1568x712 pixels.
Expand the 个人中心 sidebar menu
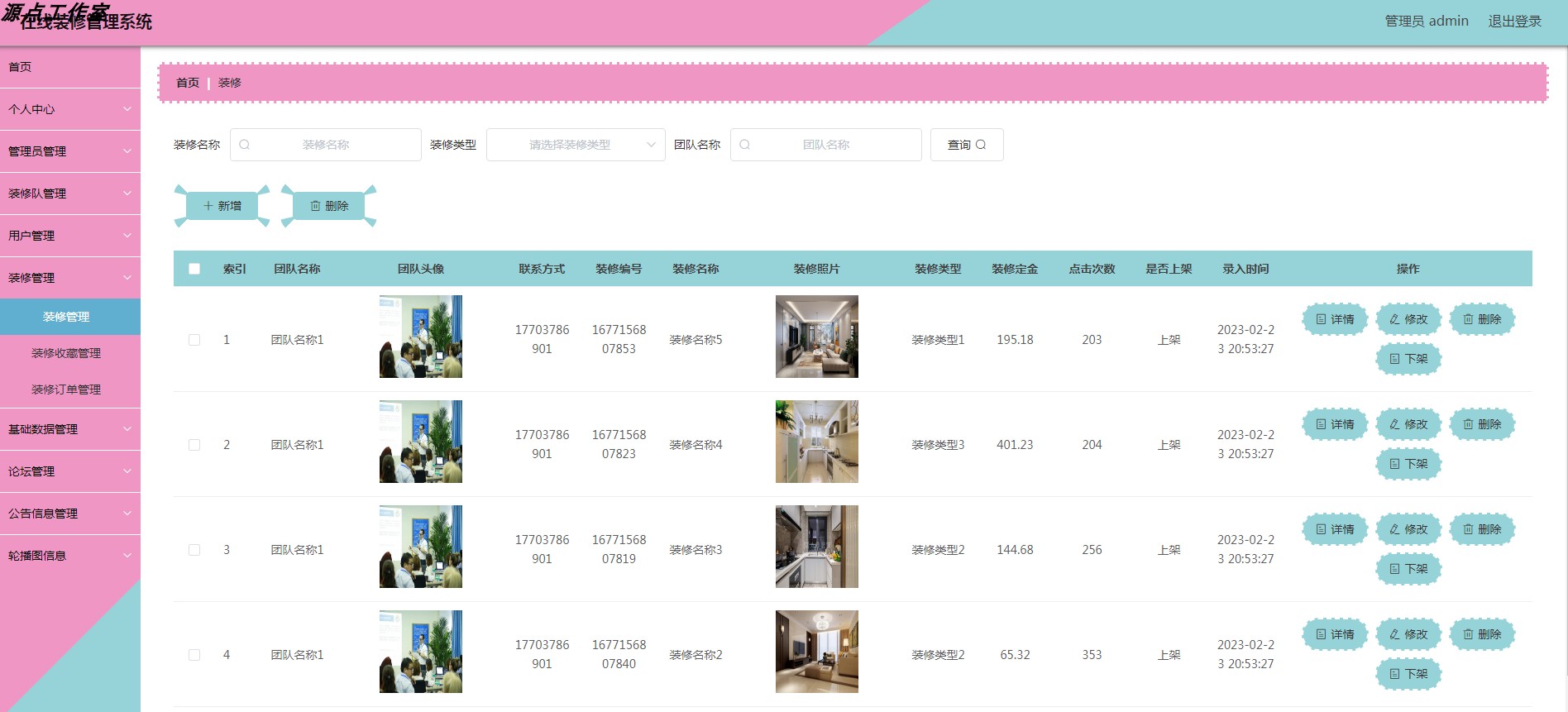pos(70,109)
